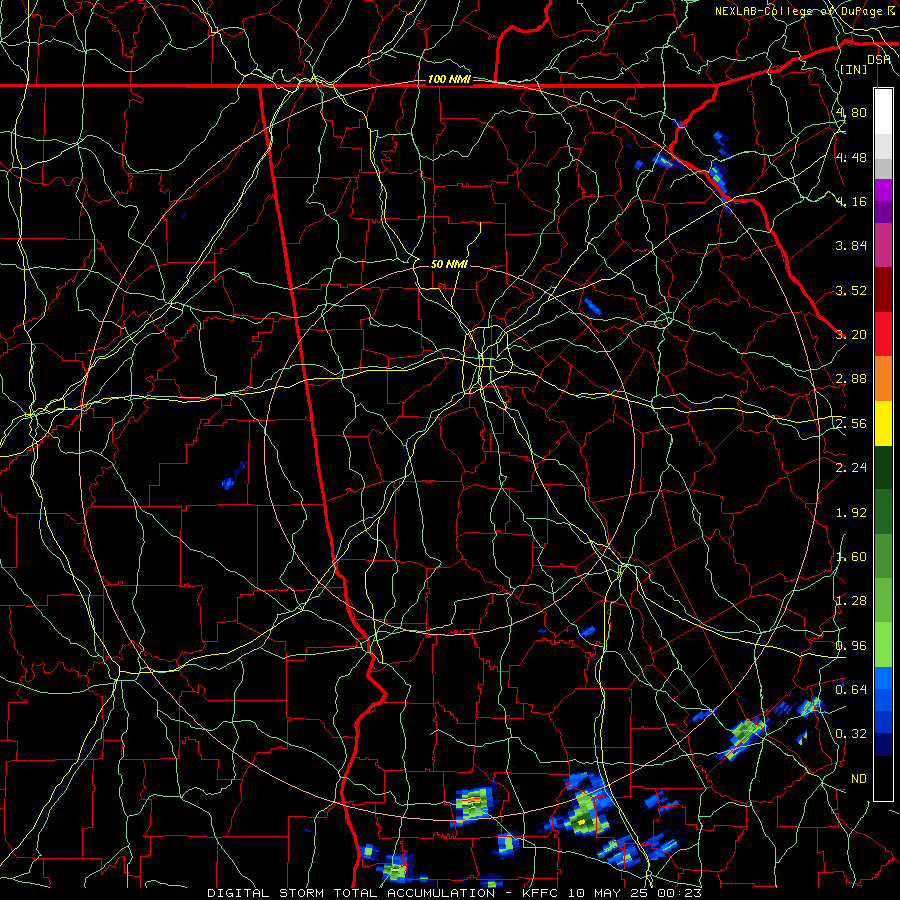The width and height of the screenshot is (900, 900).
Task: Select the 1.92 legend value
Action: 851,513
